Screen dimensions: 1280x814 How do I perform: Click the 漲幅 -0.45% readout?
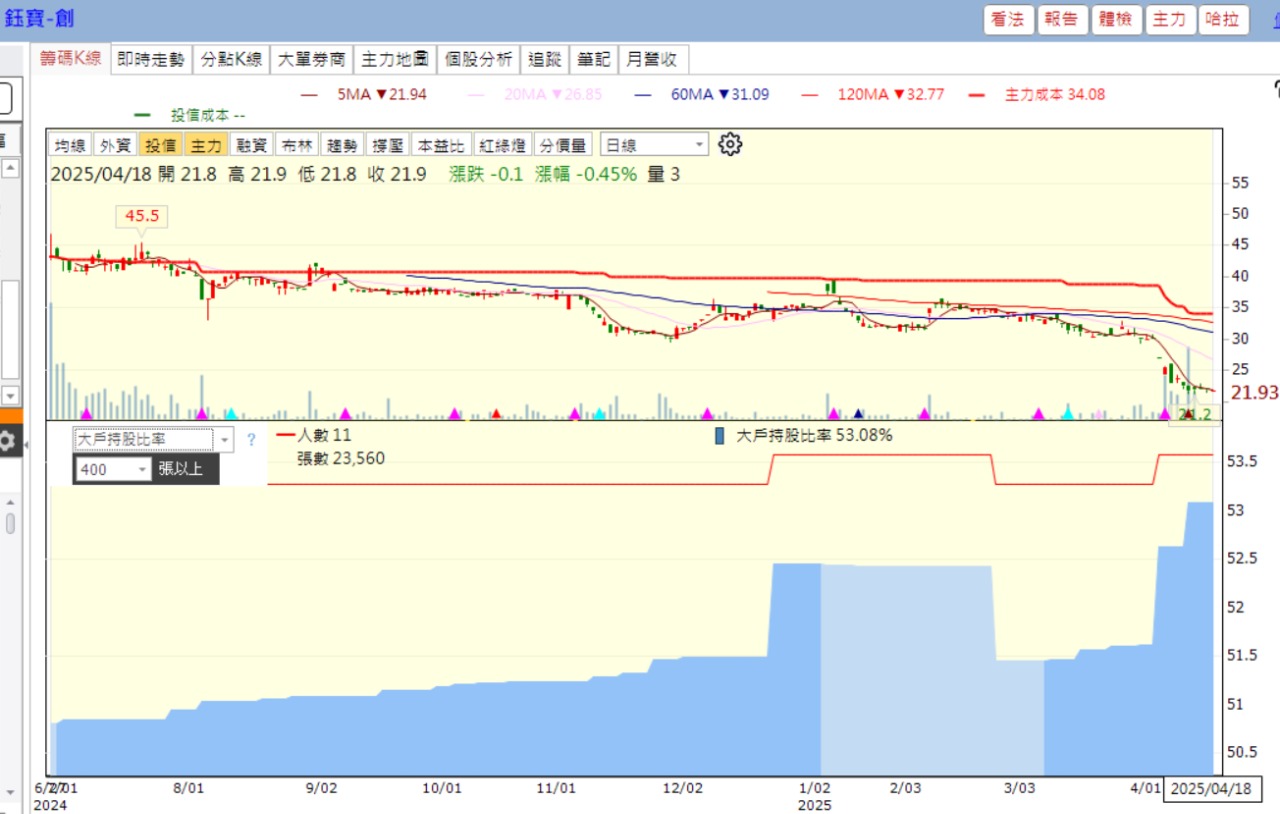586,174
